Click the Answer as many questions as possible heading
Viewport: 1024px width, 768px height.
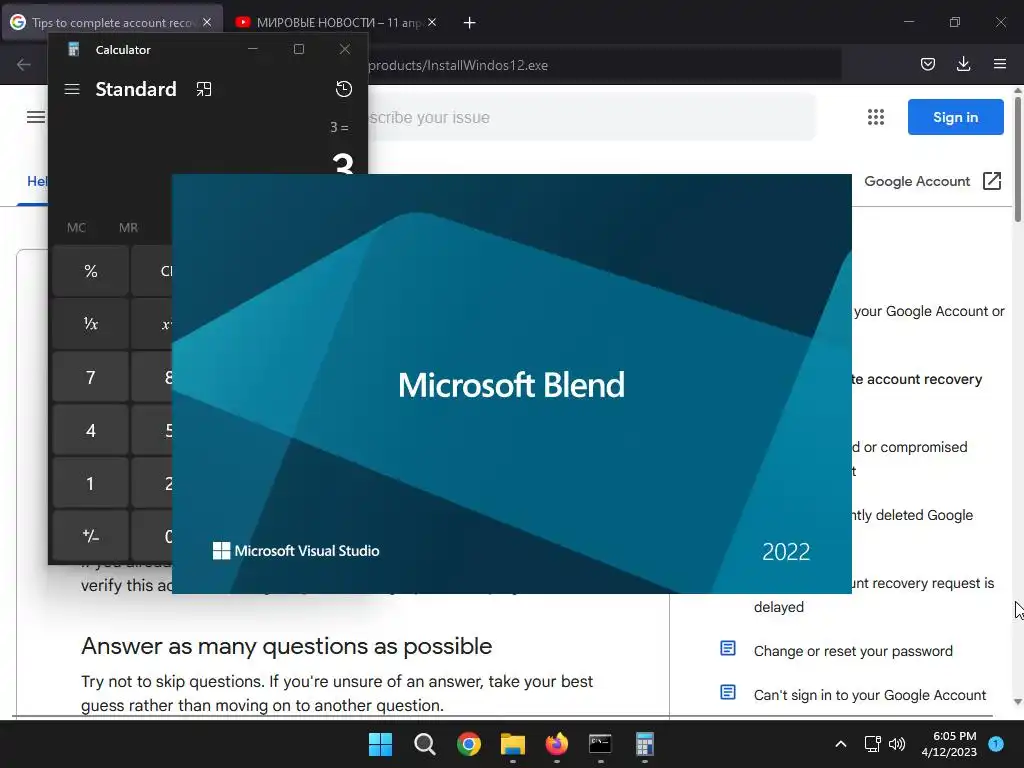(x=286, y=646)
